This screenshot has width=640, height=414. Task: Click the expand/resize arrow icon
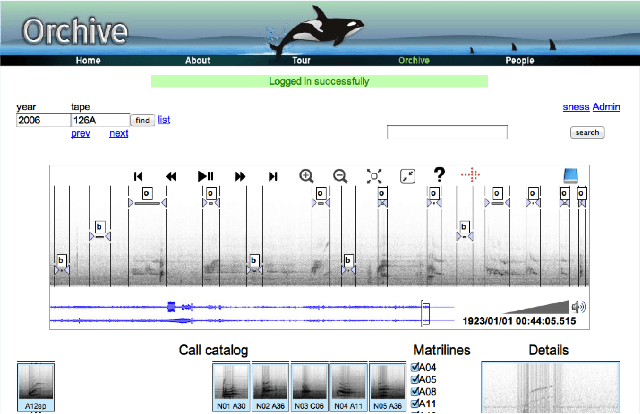[x=407, y=176]
